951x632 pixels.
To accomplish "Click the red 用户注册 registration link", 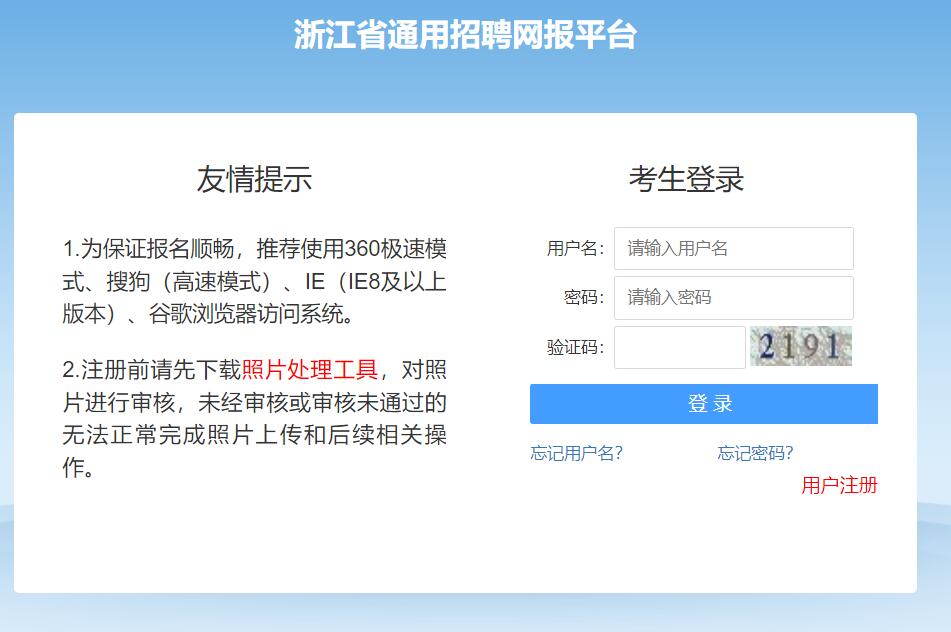I will click(838, 486).
